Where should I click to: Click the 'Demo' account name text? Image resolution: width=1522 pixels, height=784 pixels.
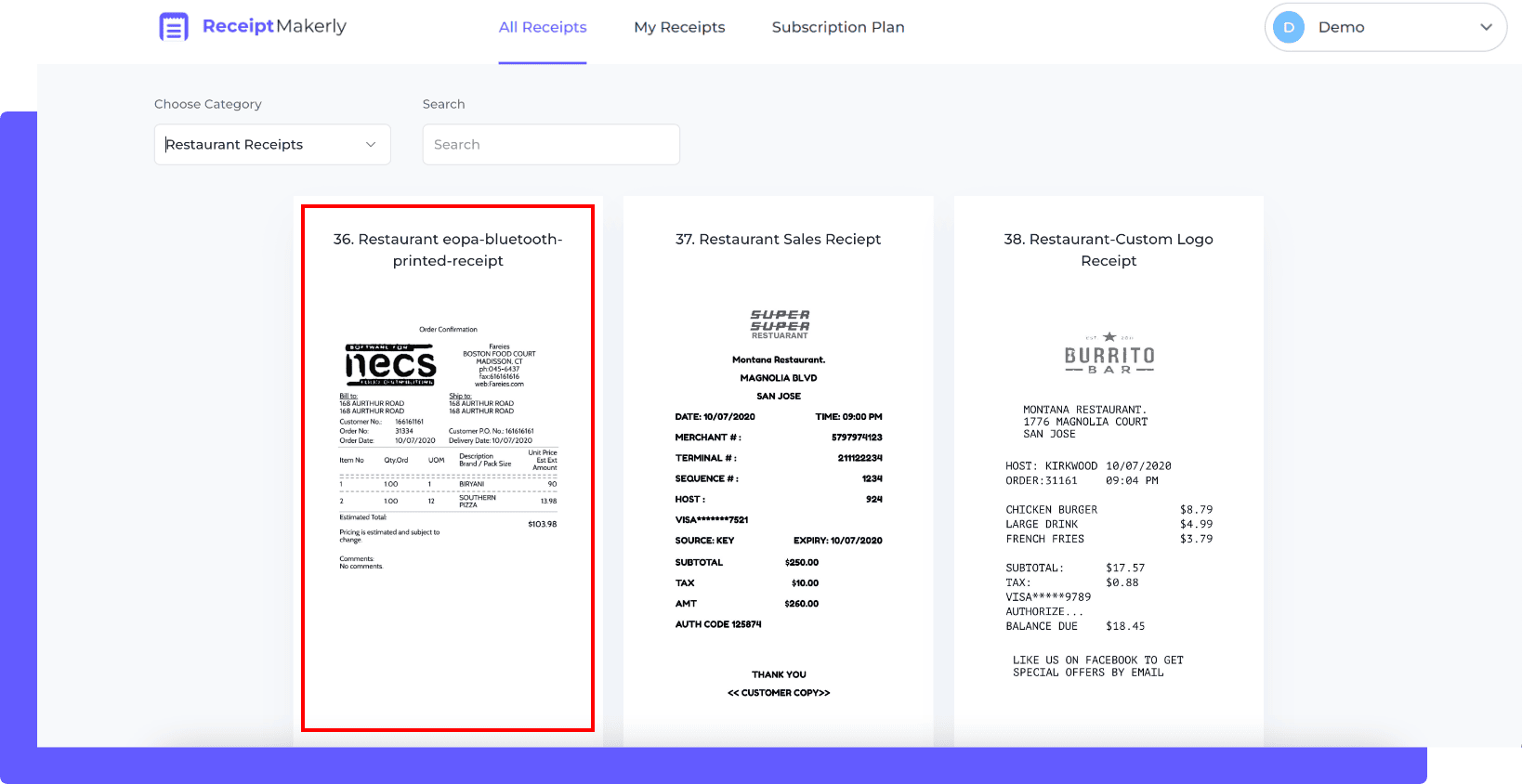1342,27
